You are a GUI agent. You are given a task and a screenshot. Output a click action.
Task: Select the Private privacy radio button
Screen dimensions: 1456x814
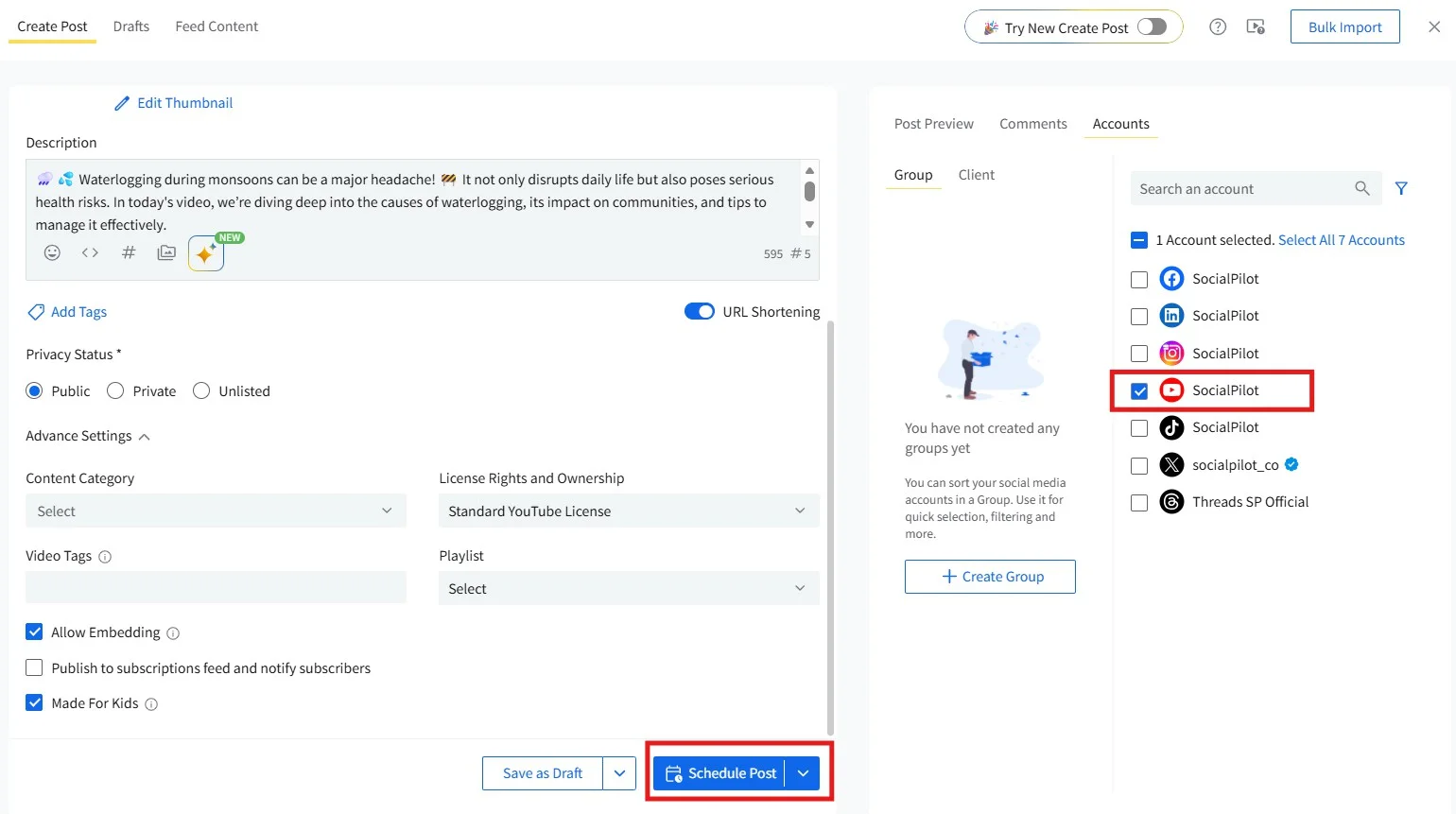tap(115, 391)
